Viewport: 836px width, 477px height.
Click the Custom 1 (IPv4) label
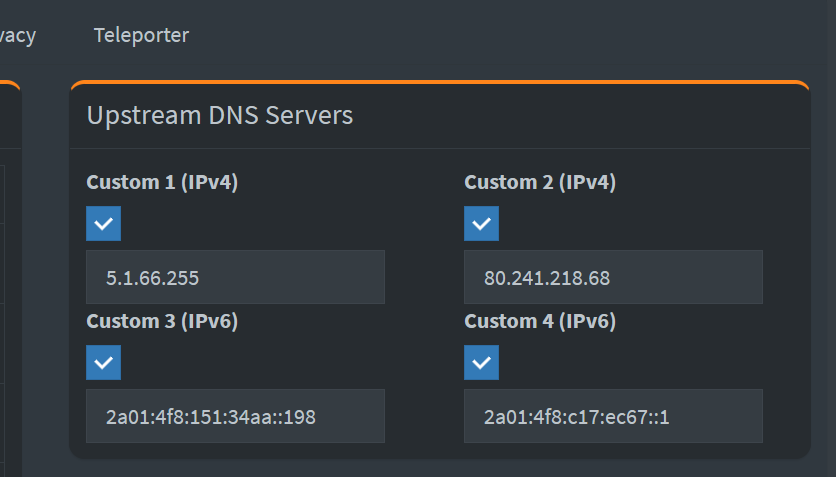coord(162,182)
